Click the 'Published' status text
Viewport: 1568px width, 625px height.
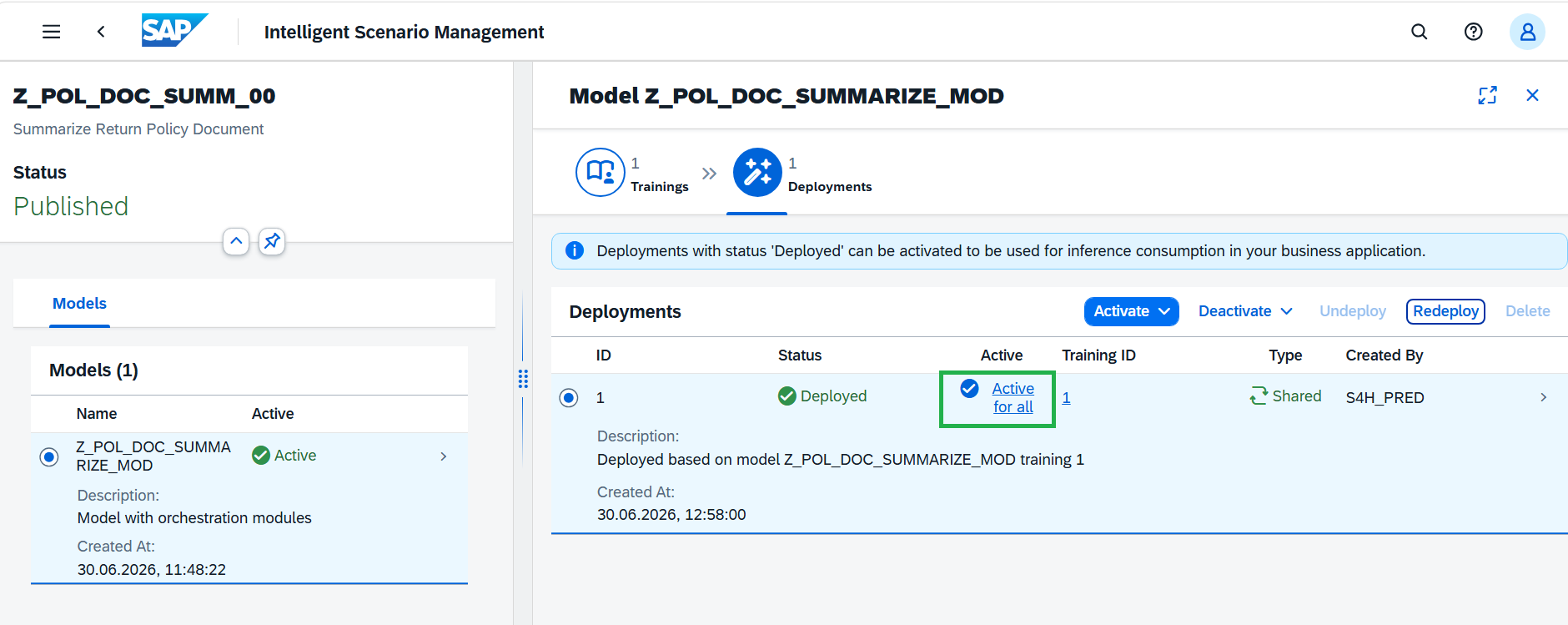[71, 206]
